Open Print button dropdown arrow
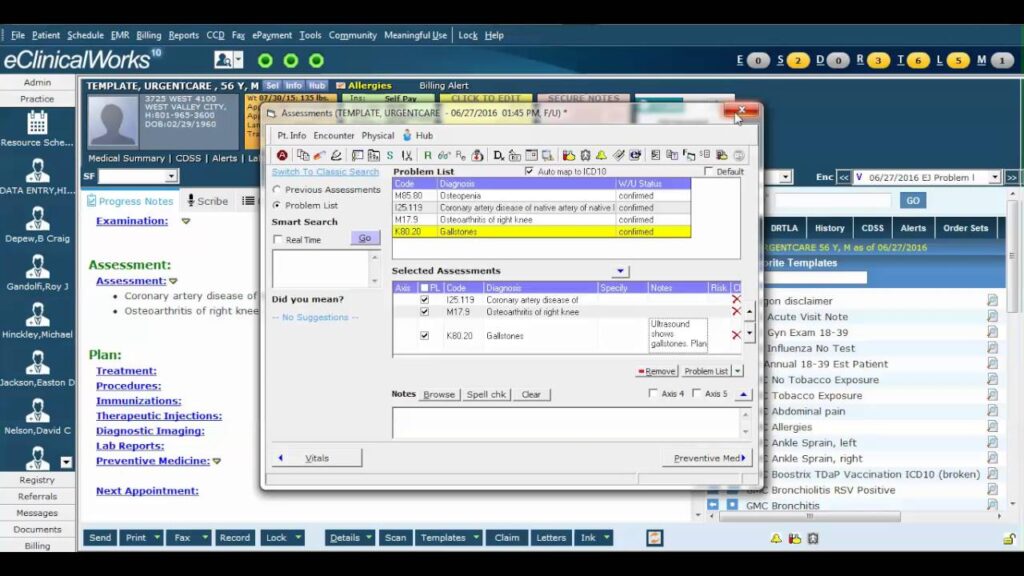The image size is (1024, 576). coord(157,537)
